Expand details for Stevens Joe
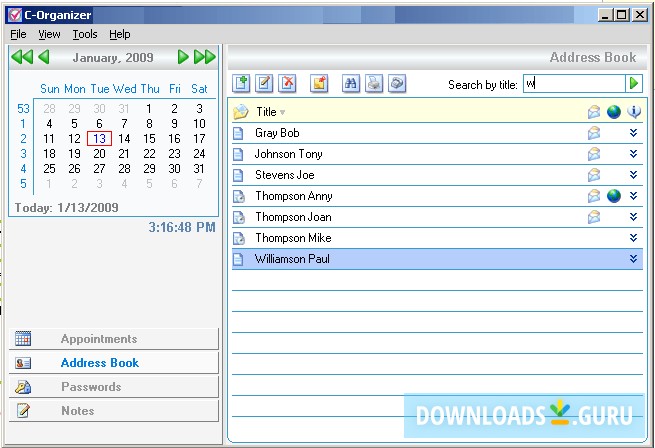 (x=633, y=175)
